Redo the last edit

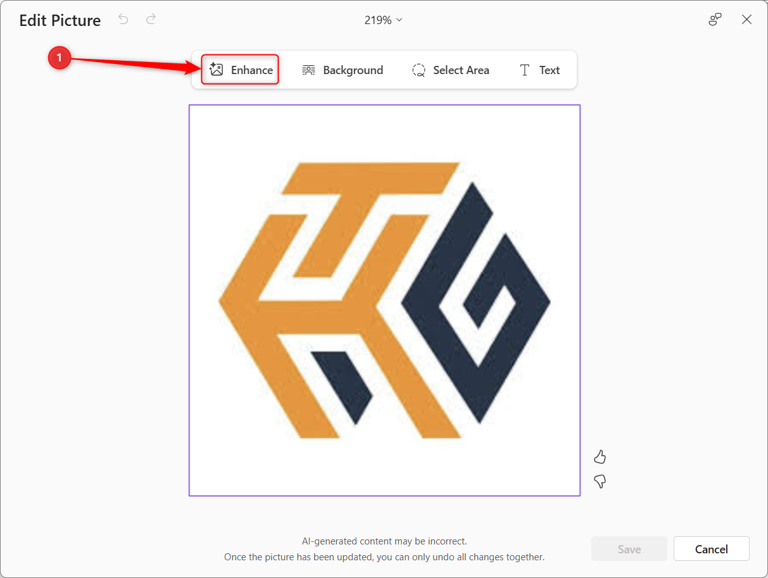[x=151, y=19]
